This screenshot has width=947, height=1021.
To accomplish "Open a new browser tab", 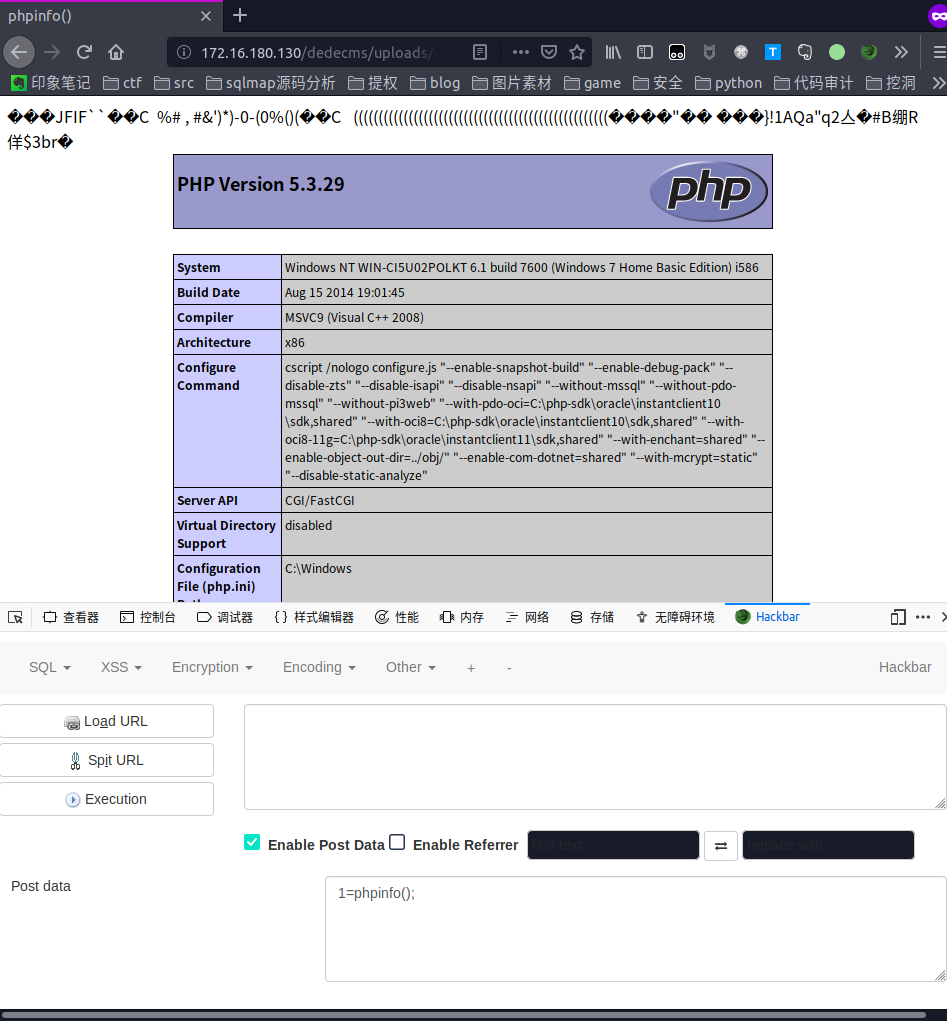I will (240, 15).
